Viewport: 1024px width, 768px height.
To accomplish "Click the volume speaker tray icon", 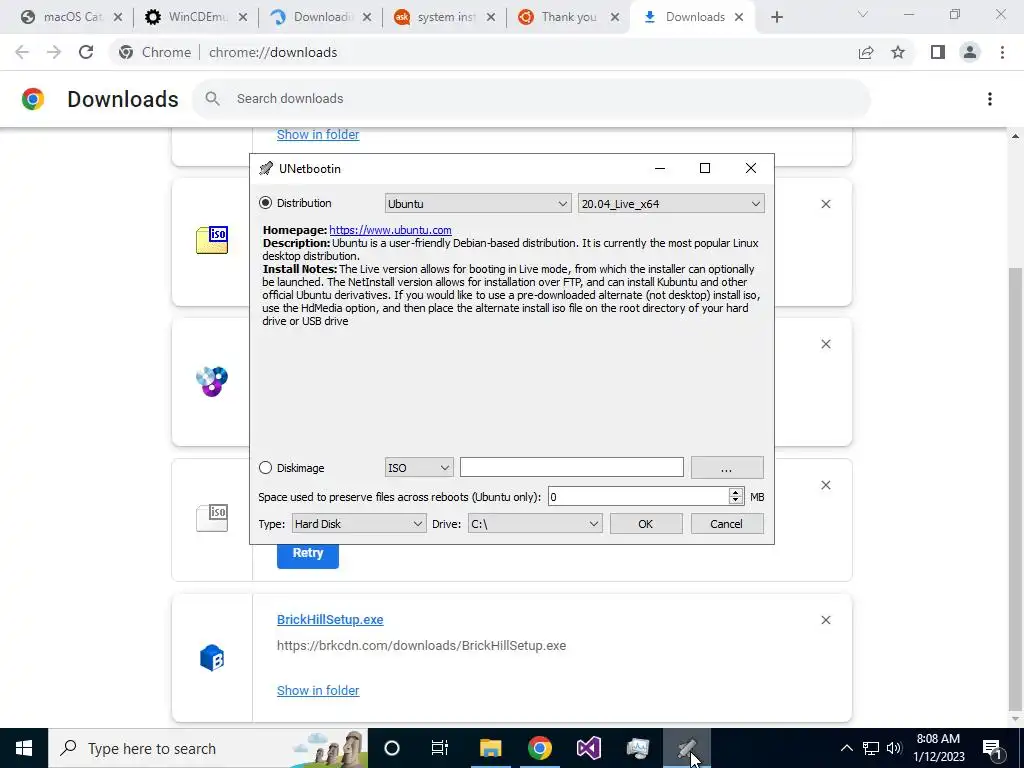I will [894, 748].
